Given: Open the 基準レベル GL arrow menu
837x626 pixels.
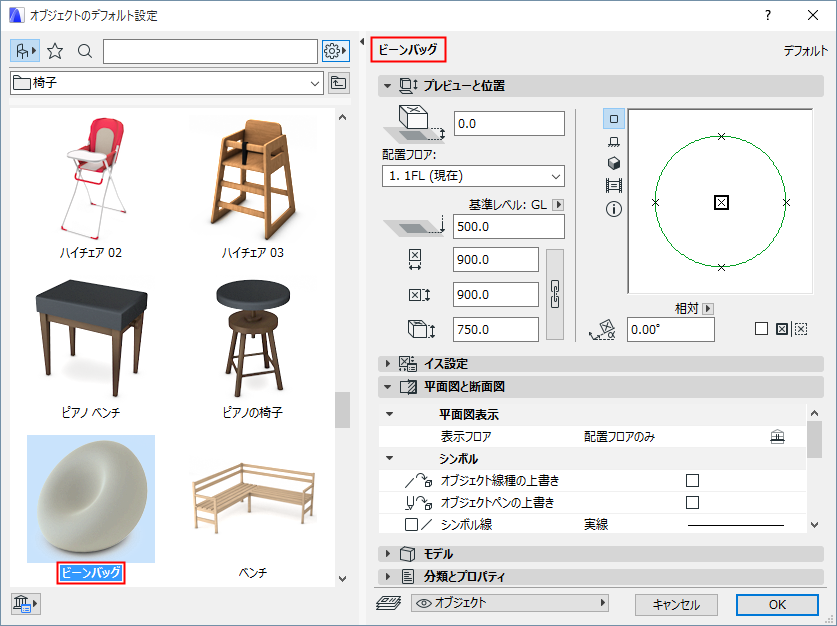Looking at the screenshot, I should coord(558,204).
